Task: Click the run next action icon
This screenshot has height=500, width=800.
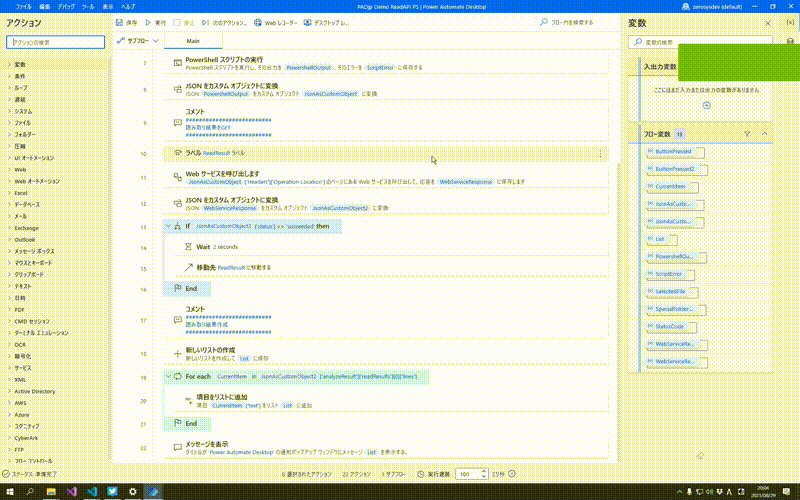Action: point(205,22)
